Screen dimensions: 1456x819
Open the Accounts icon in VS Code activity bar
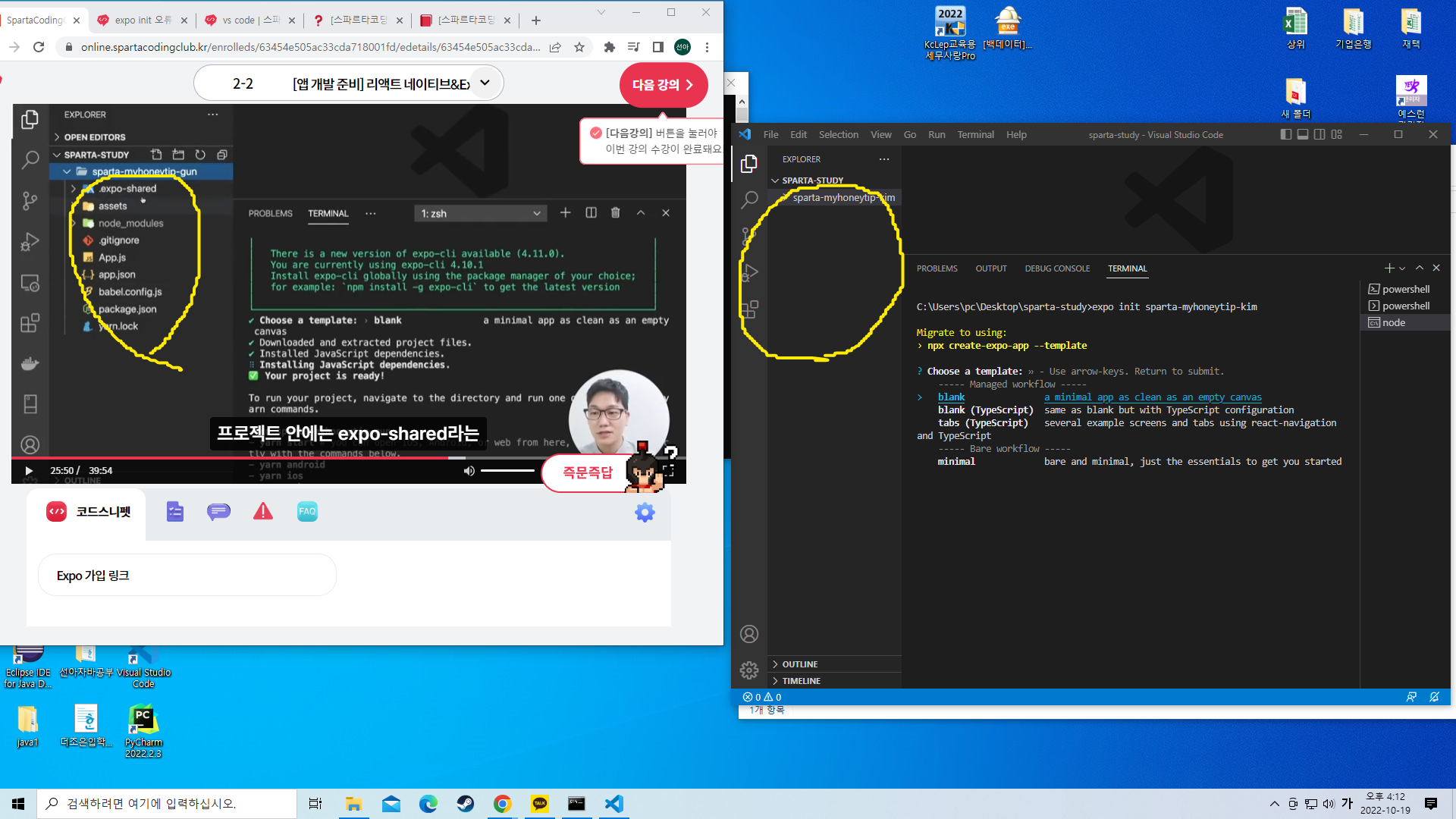click(x=749, y=634)
